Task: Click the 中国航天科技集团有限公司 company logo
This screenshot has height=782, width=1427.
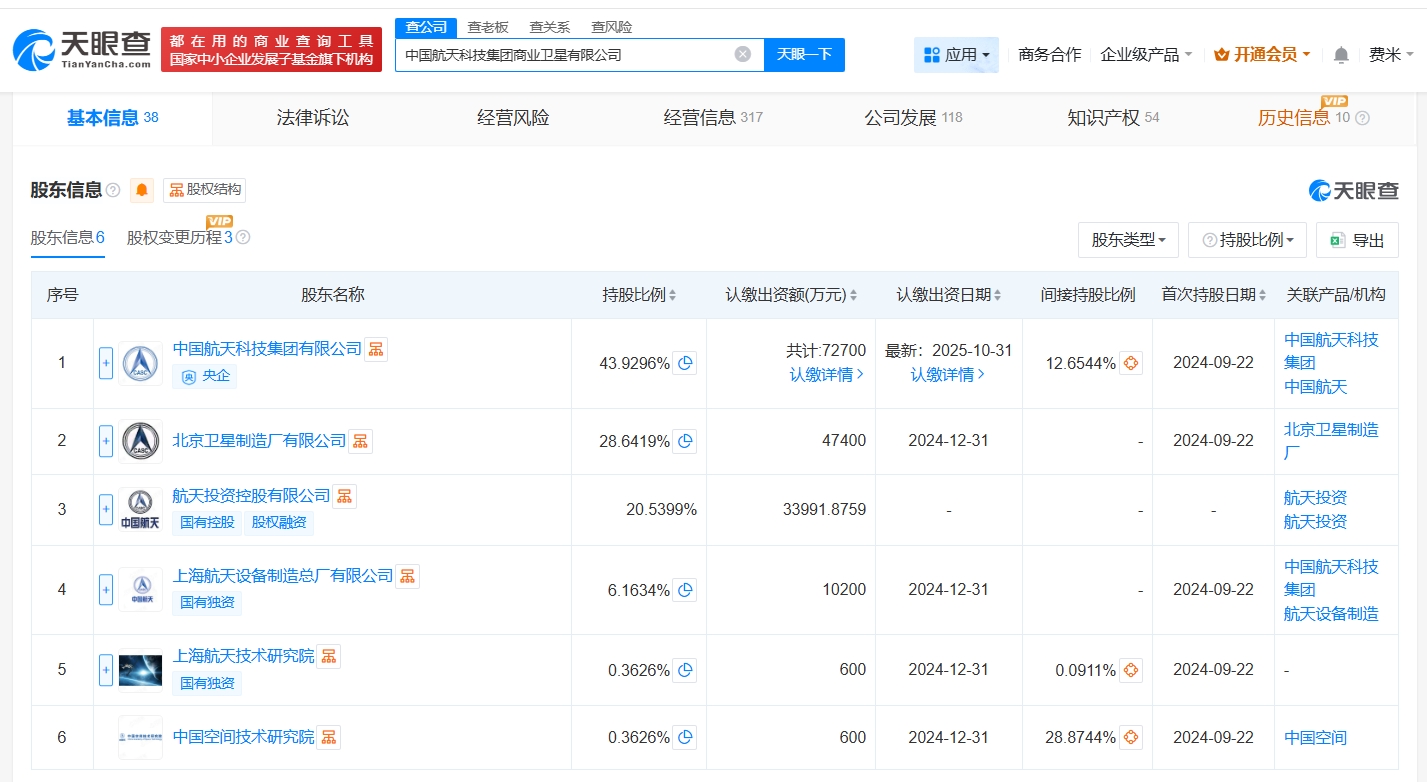Action: (x=140, y=363)
